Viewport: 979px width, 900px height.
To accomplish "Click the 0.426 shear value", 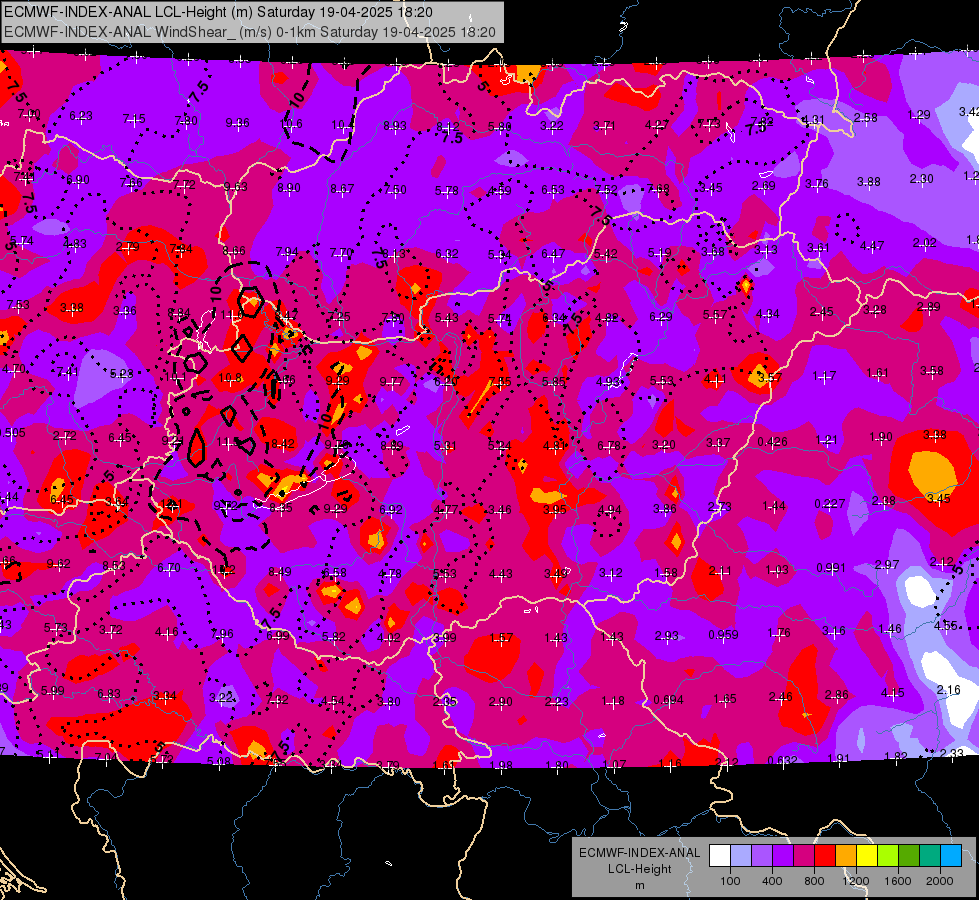I will pos(772,442).
